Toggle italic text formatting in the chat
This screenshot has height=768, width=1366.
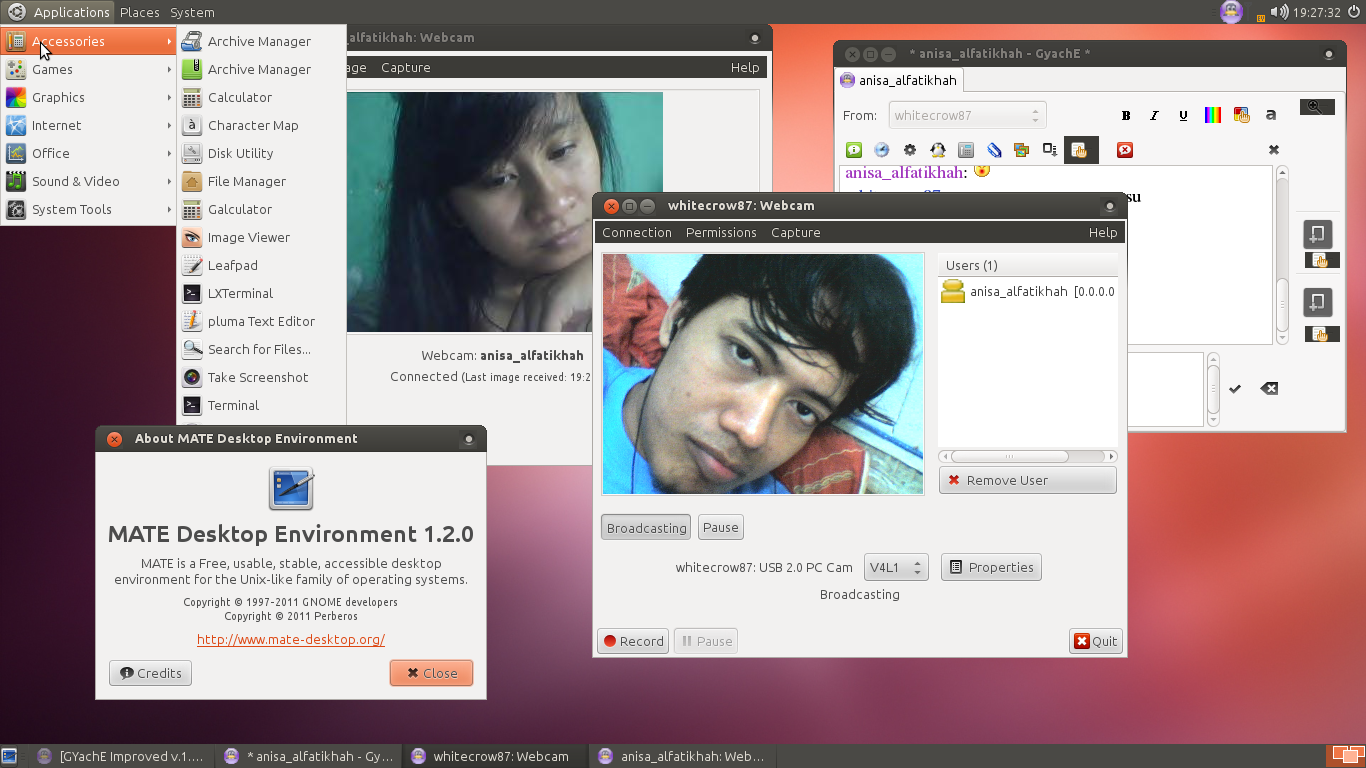tap(1154, 115)
